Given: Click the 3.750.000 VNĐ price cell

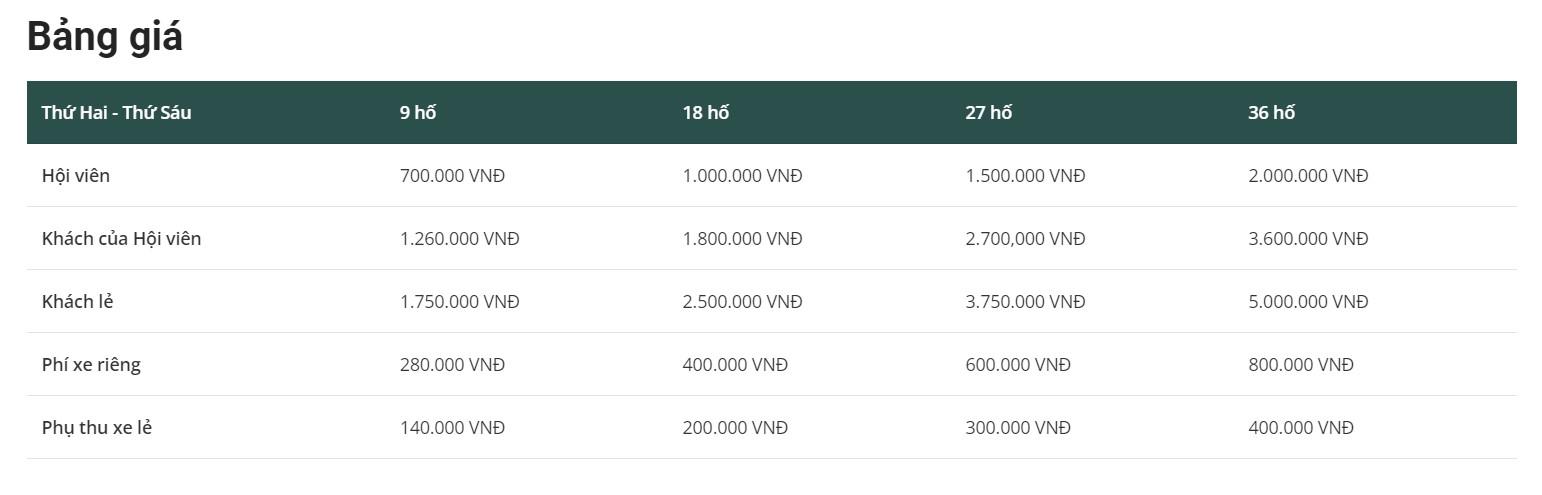Looking at the screenshot, I should click(1025, 301).
